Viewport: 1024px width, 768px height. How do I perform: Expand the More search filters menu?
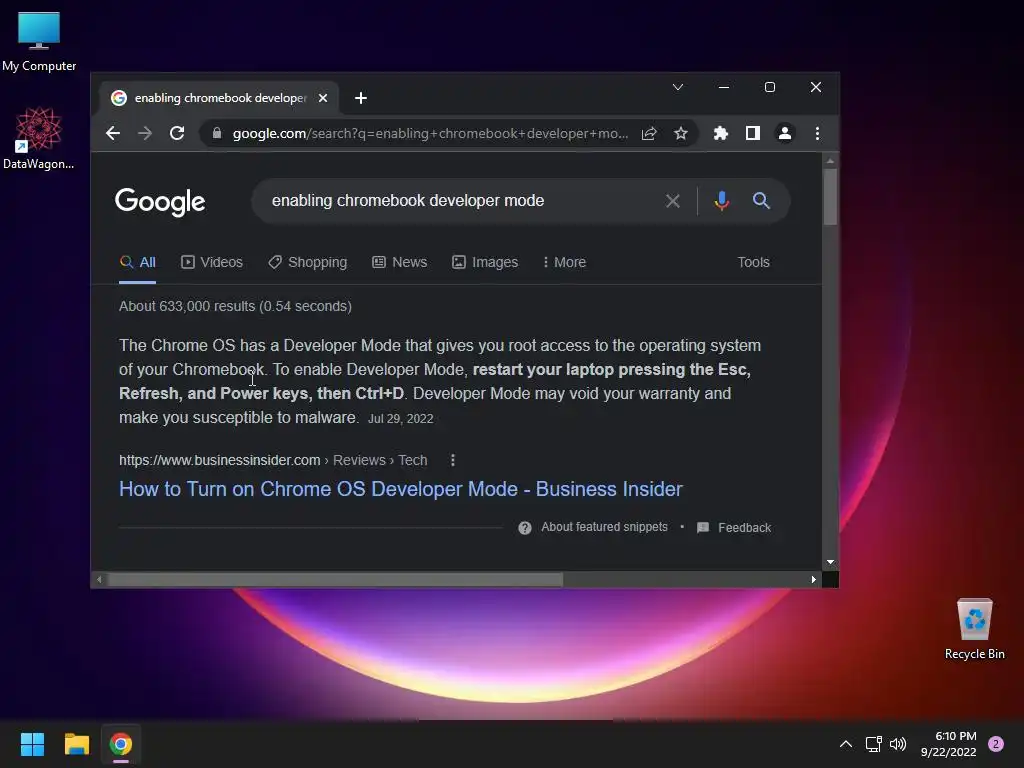(564, 262)
